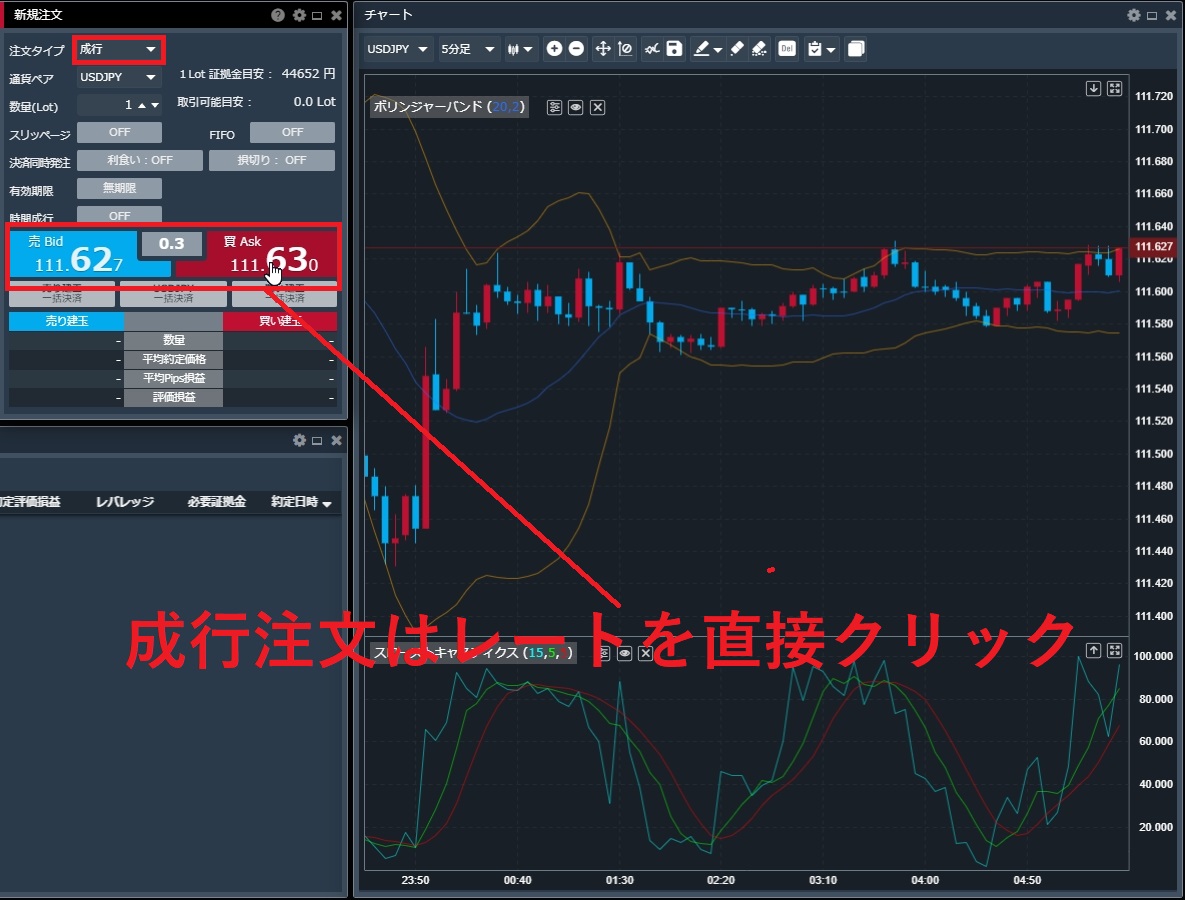Screen dimensions: 1185x900
Task: Open Bollinger Band settings icon
Action: 554,107
